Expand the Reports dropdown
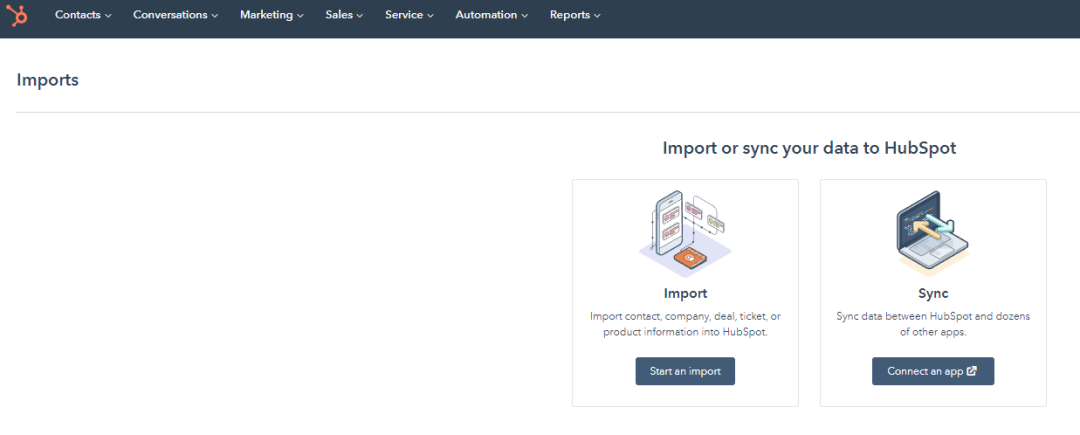The height and width of the screenshot is (435, 1080). click(x=574, y=15)
